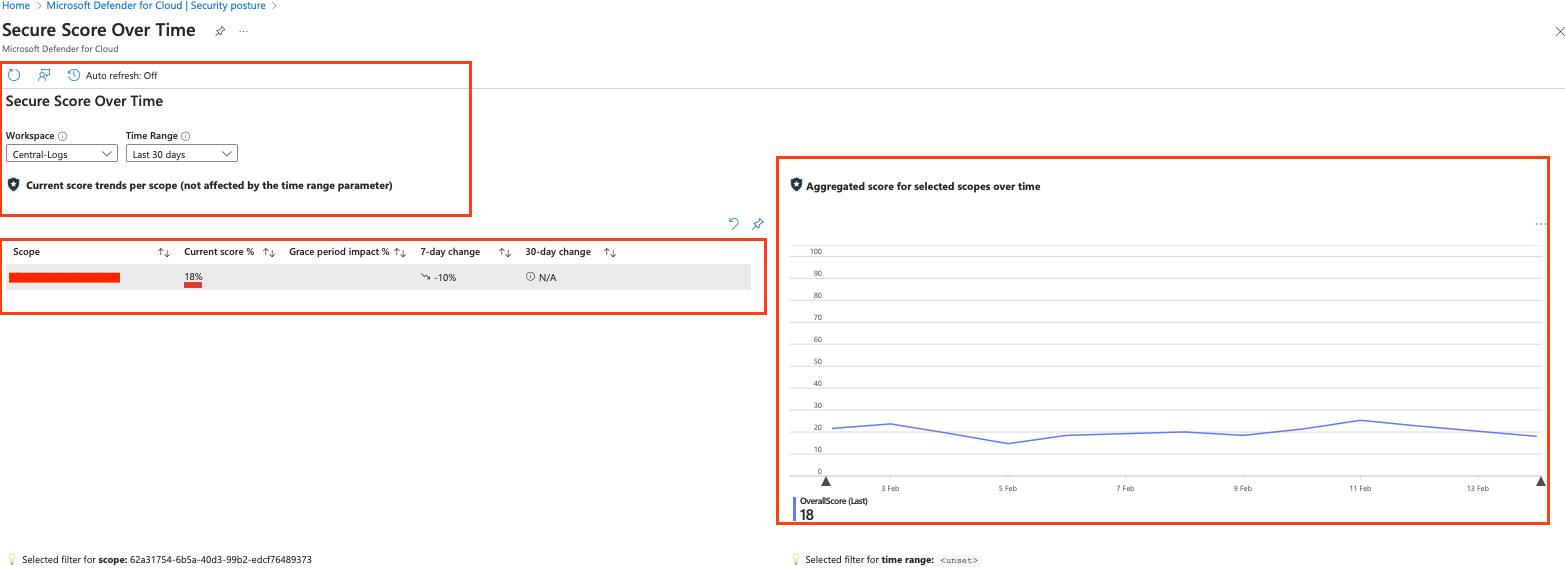Click the 7-day change header text

point(450,252)
